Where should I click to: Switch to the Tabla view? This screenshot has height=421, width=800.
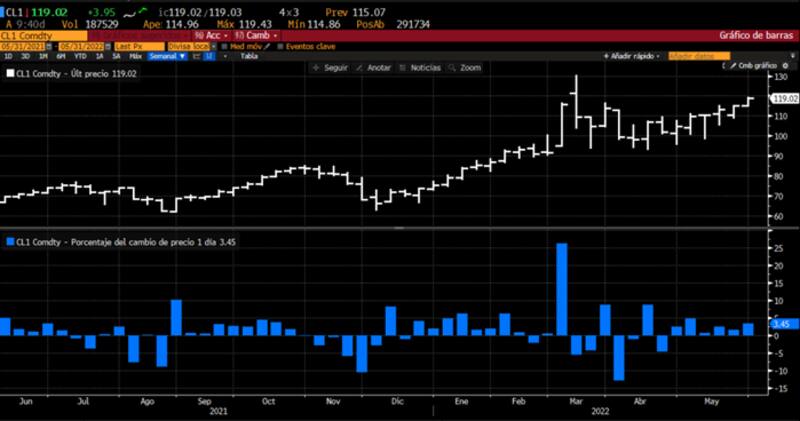point(249,56)
